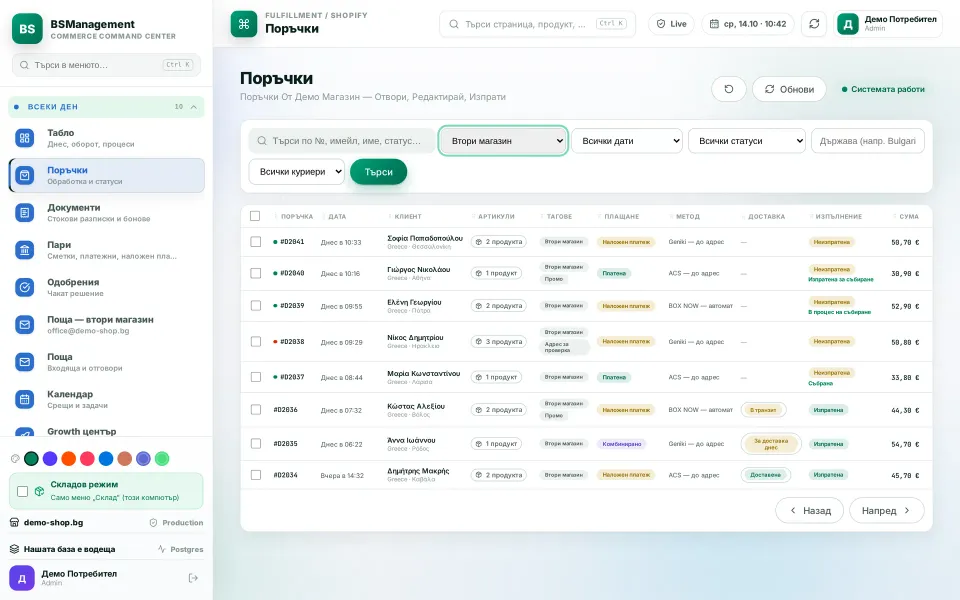Image resolution: width=960 pixels, height=600 pixels.
Task: Click the top Търси страница search field
Action: [538, 24]
